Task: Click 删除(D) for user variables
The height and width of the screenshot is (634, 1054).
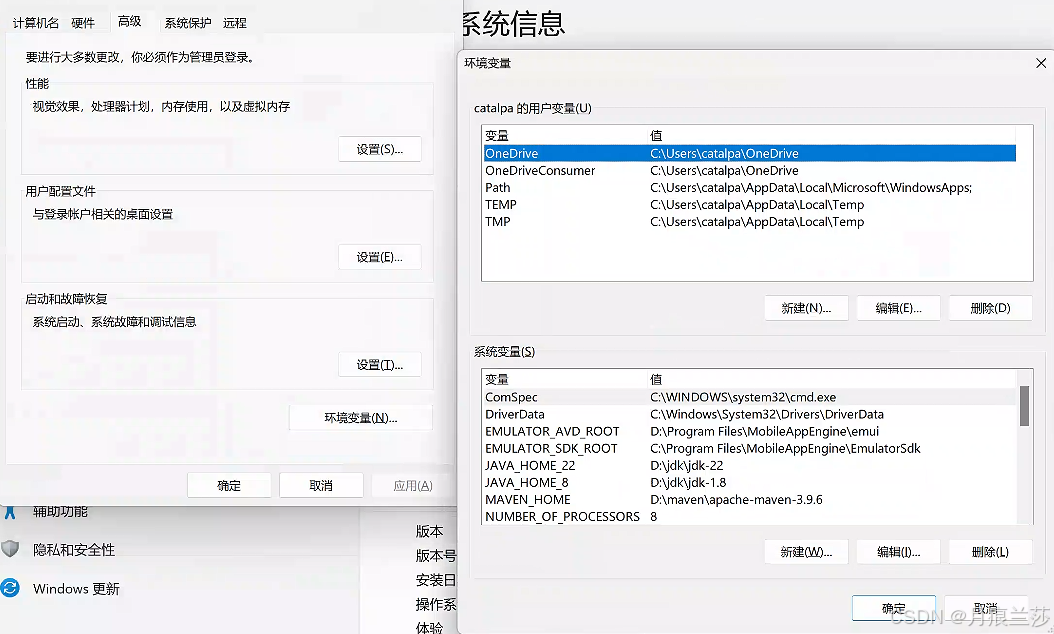Action: pyautogui.click(x=990, y=308)
